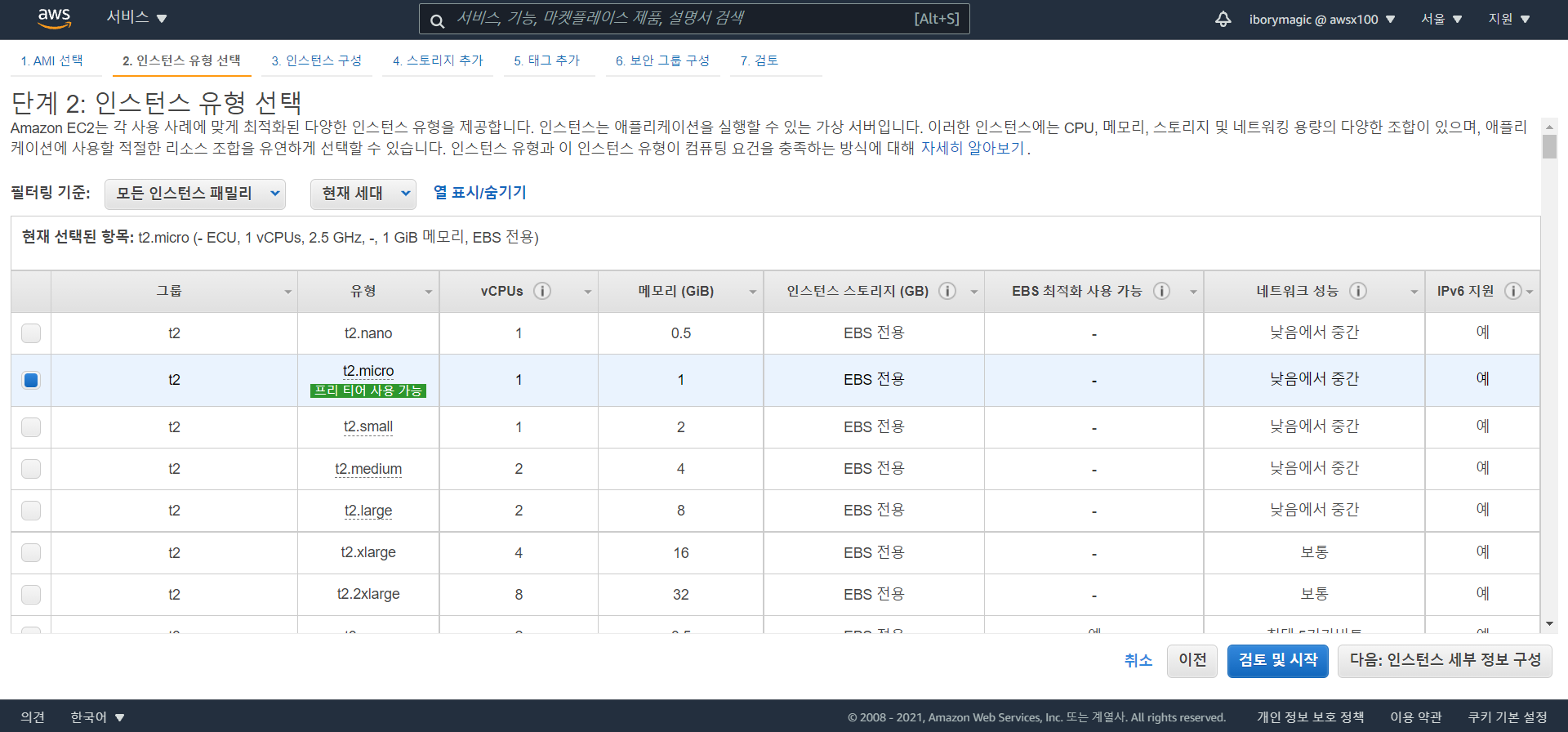Click the scrollbar down arrow
This screenshot has width=1568, height=732.
tap(1549, 624)
